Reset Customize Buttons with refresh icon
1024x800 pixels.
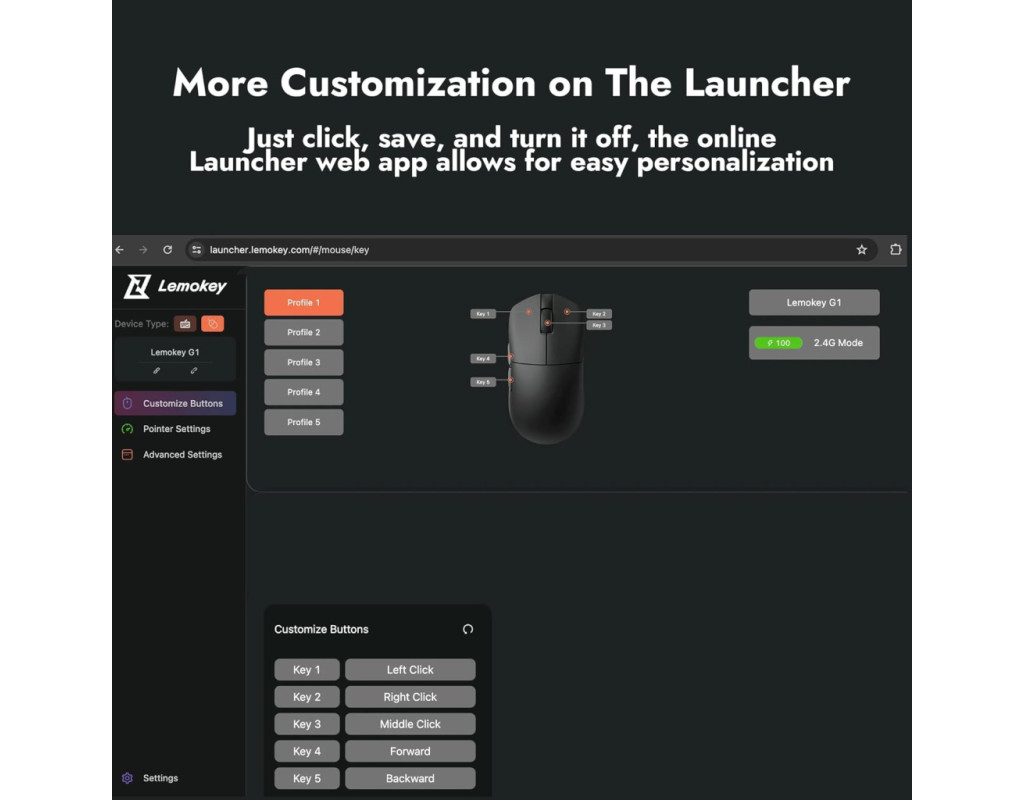pyautogui.click(x=468, y=629)
